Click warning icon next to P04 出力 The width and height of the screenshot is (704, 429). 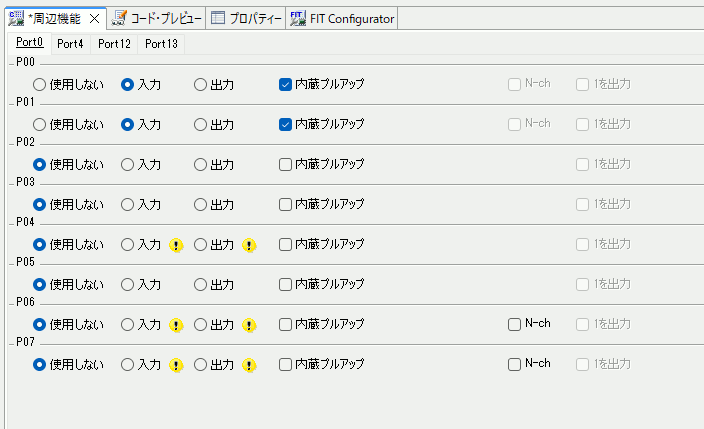tap(249, 245)
